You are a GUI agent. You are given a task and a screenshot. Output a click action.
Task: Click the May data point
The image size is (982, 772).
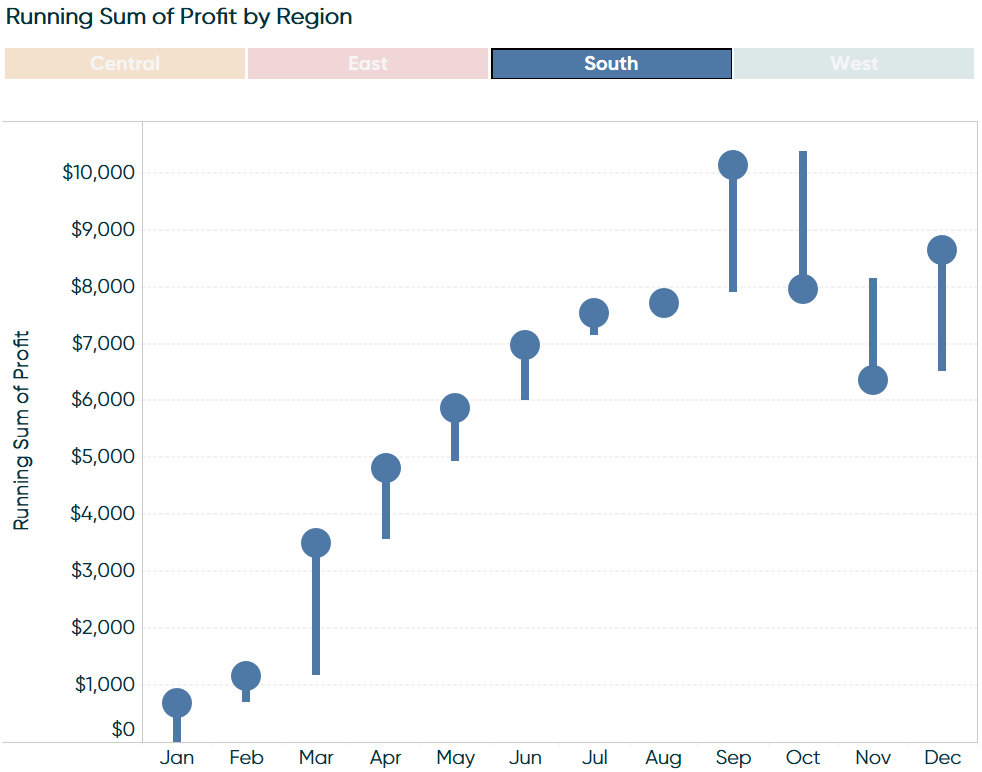pyautogui.click(x=456, y=407)
